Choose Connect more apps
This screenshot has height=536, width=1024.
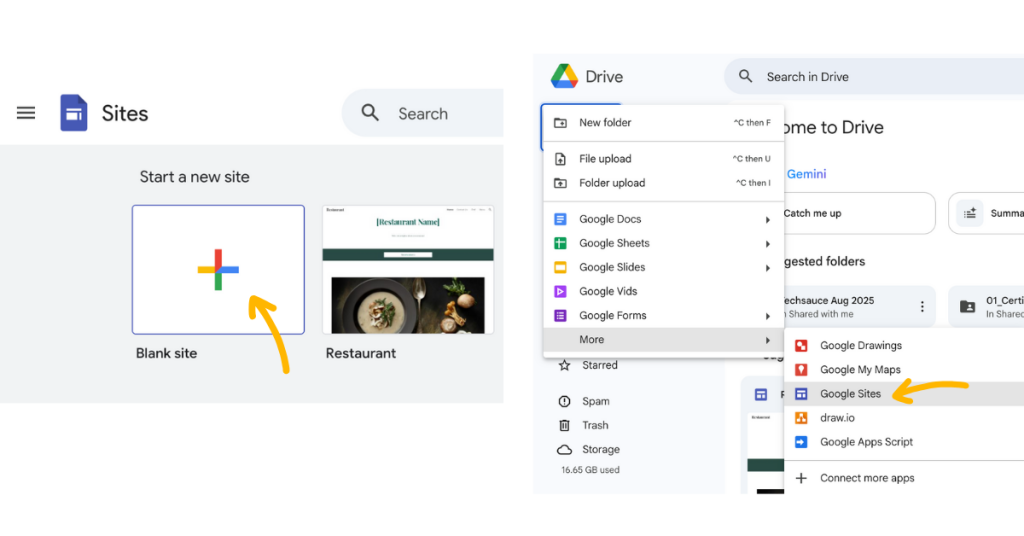(x=904, y=478)
